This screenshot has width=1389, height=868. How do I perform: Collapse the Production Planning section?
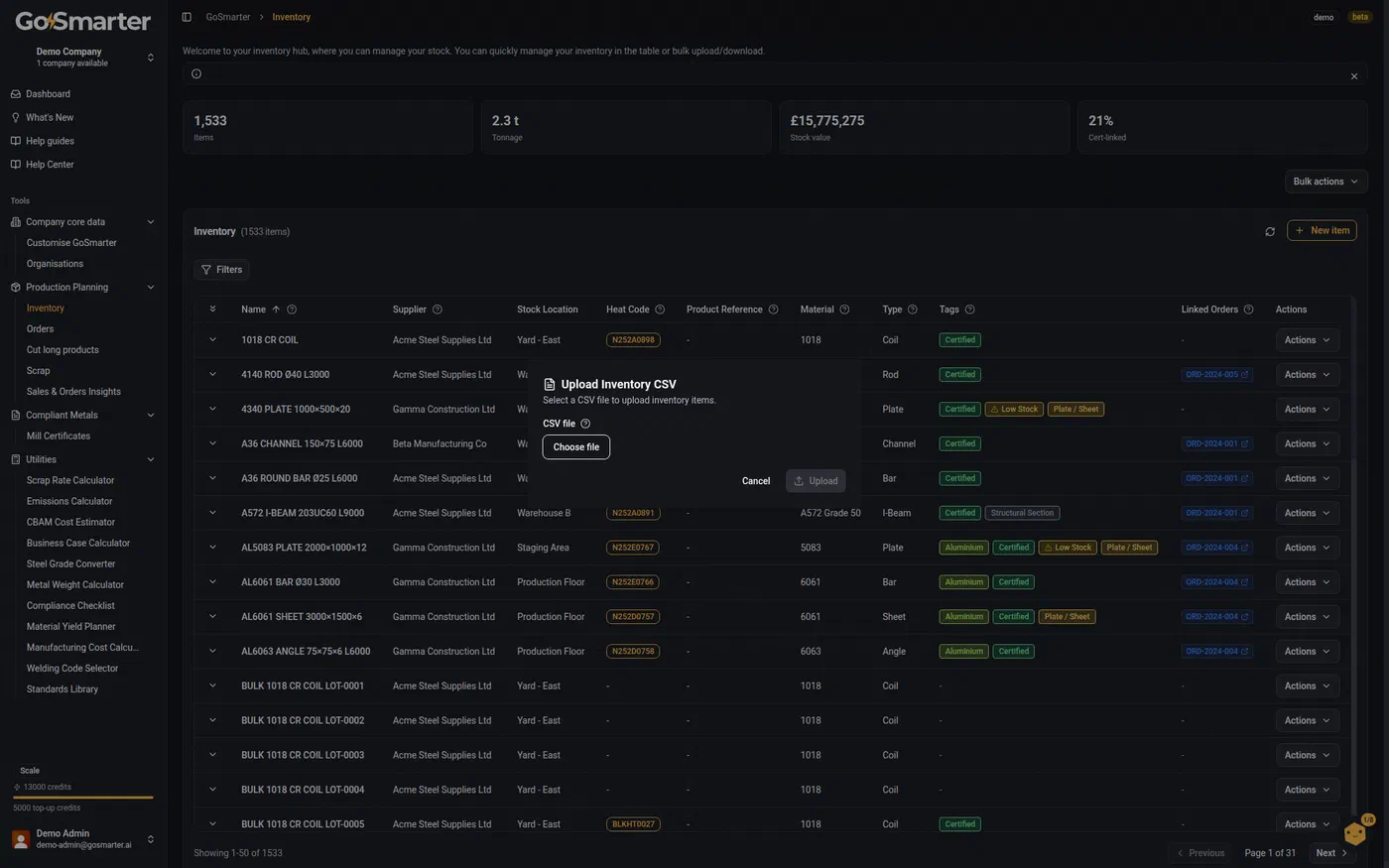click(x=151, y=288)
